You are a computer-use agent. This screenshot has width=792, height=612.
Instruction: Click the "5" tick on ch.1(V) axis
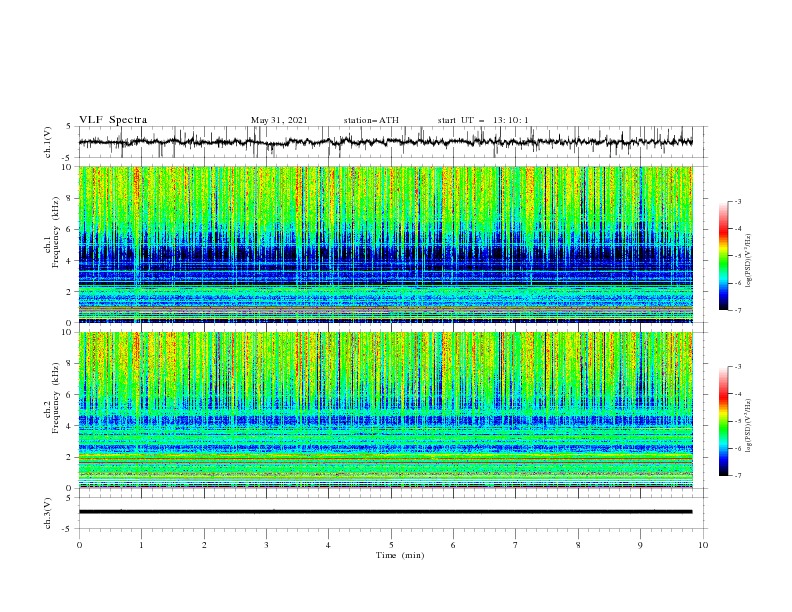[70, 126]
